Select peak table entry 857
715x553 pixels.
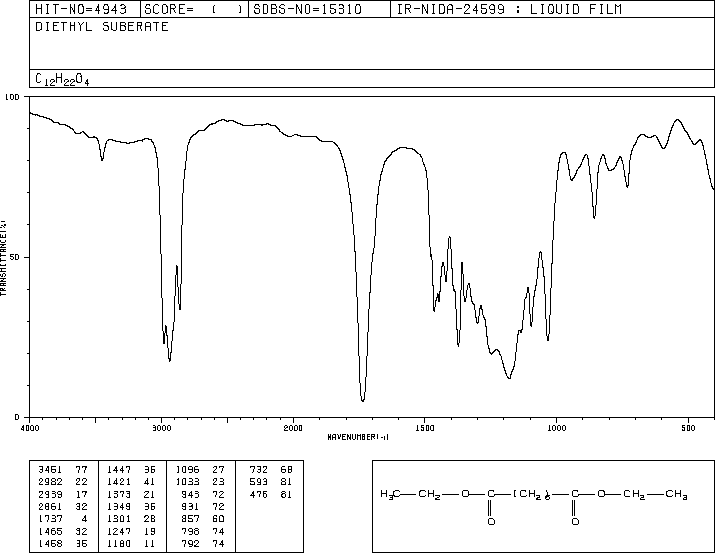tap(190, 519)
